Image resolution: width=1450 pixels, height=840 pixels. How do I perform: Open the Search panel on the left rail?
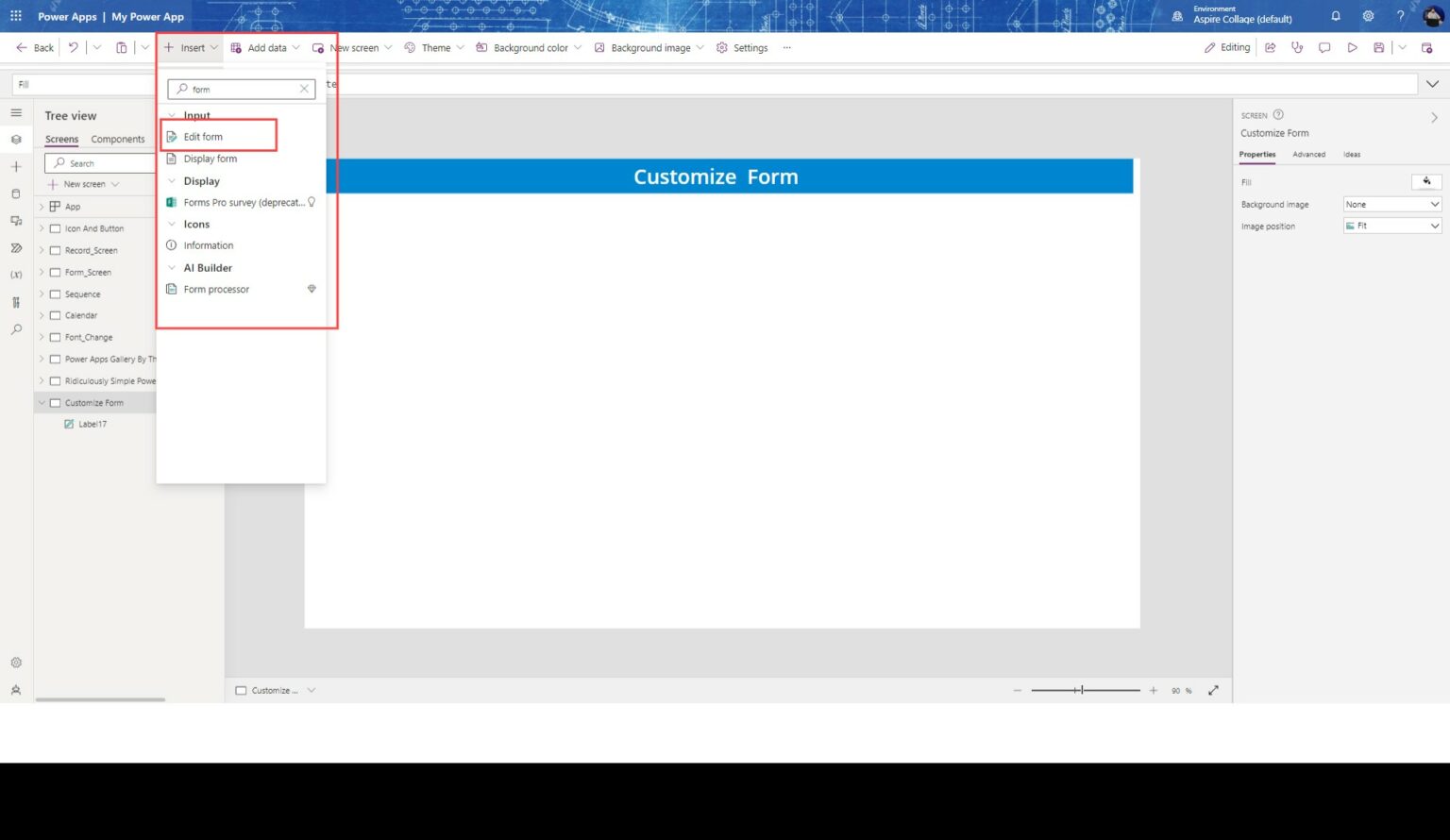click(16, 328)
